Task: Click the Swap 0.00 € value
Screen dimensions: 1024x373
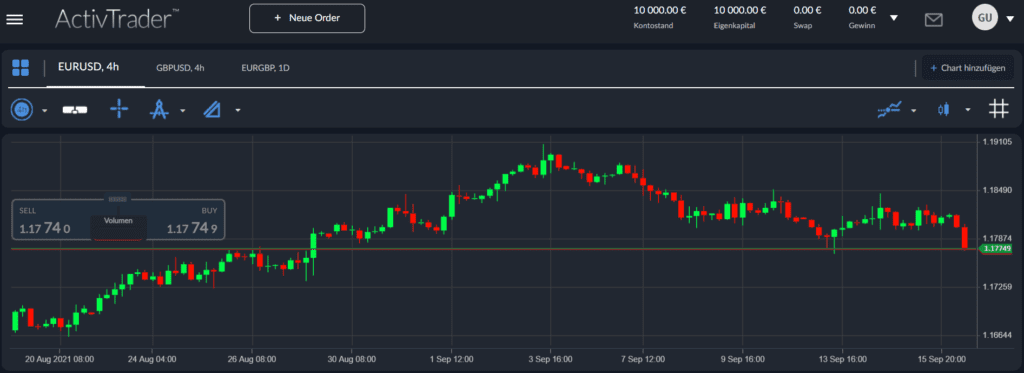Action: [x=807, y=10]
